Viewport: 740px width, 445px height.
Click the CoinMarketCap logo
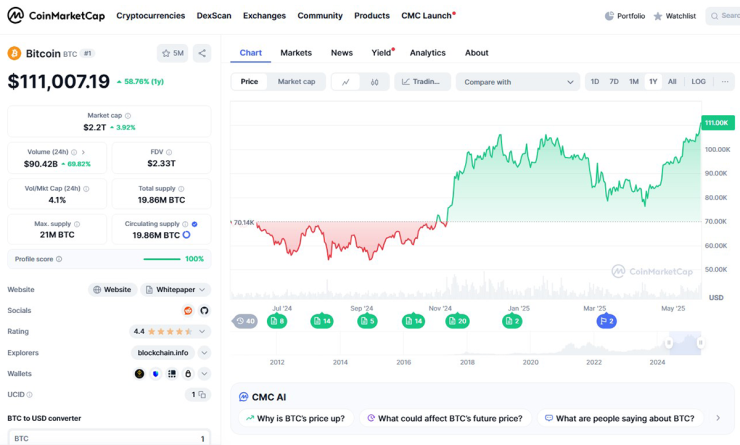56,16
